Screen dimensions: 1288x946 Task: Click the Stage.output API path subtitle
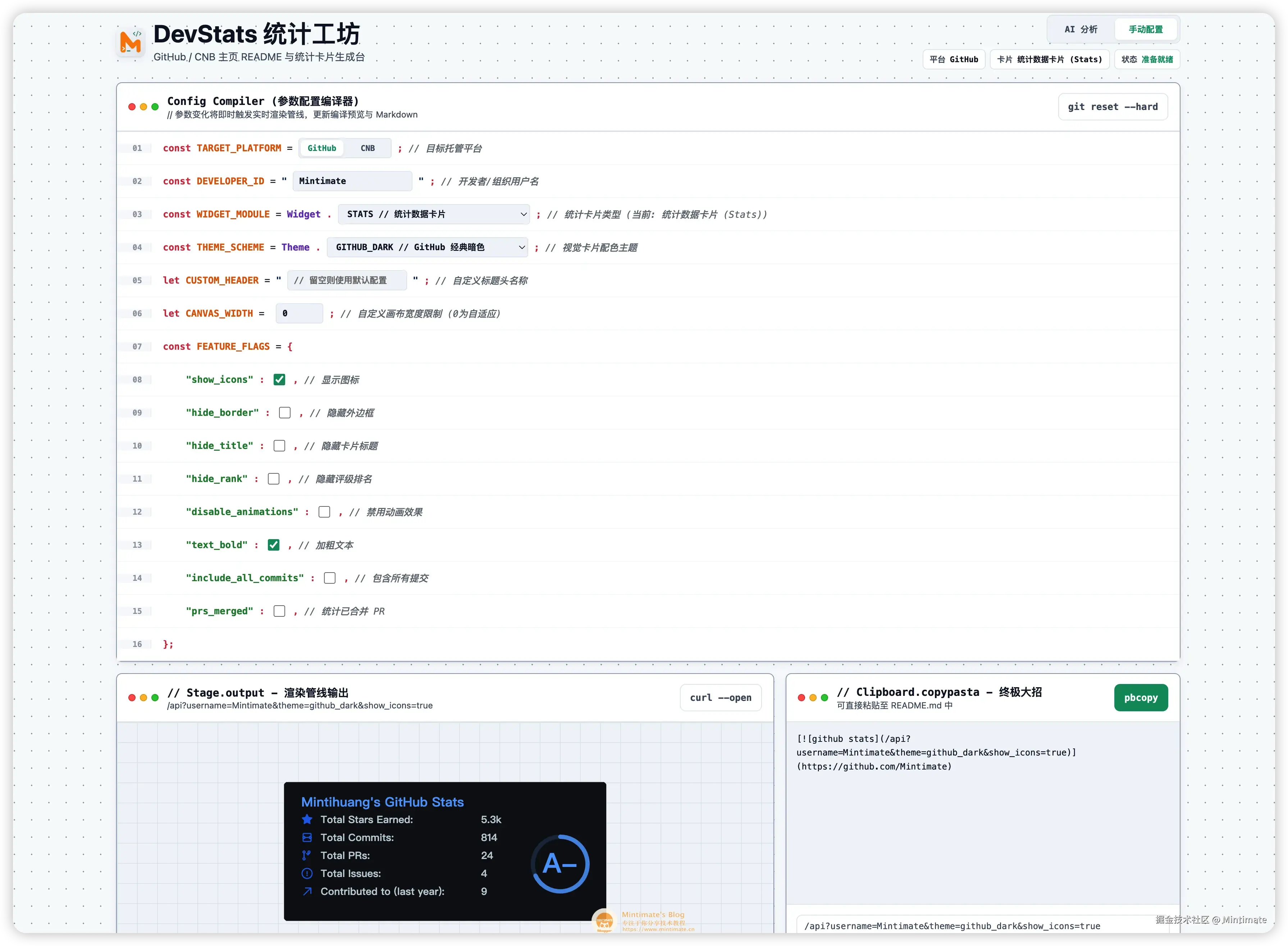[x=300, y=706]
